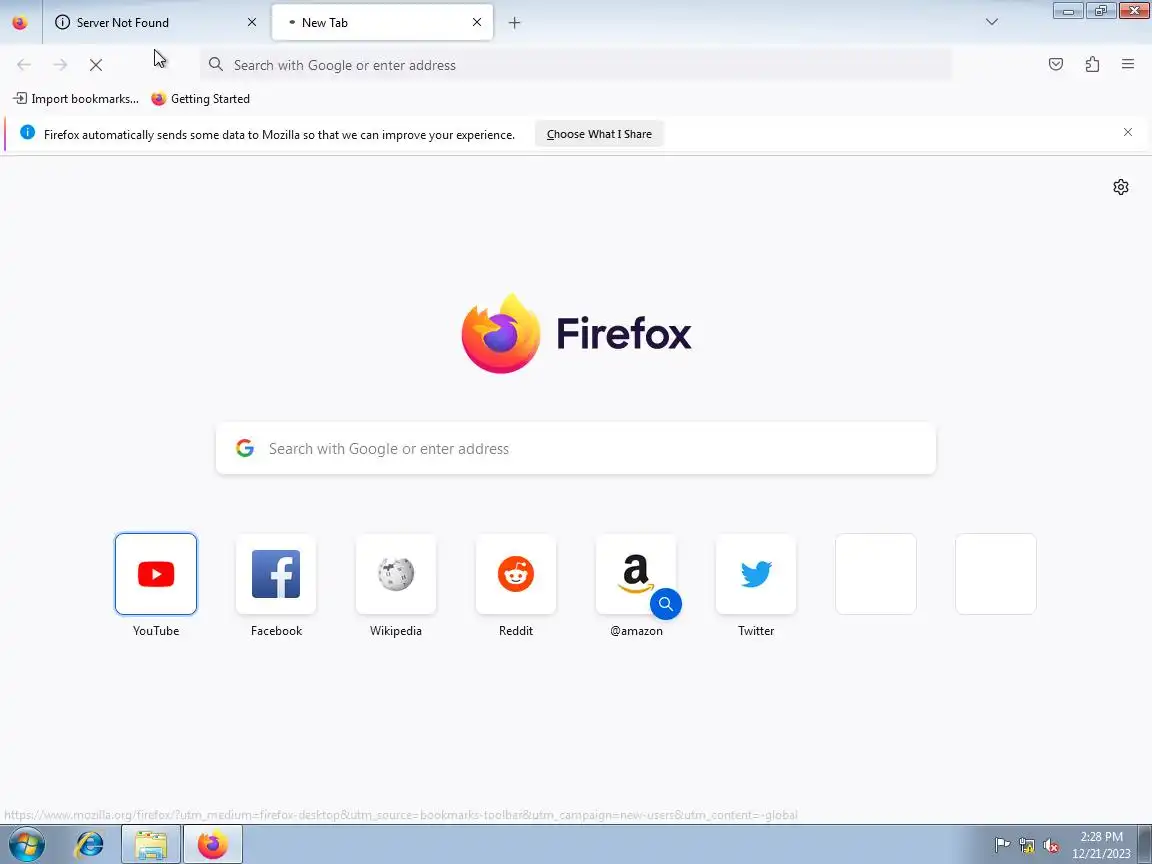Select the New Tab tab
The height and width of the screenshot is (864, 1152).
(x=382, y=22)
